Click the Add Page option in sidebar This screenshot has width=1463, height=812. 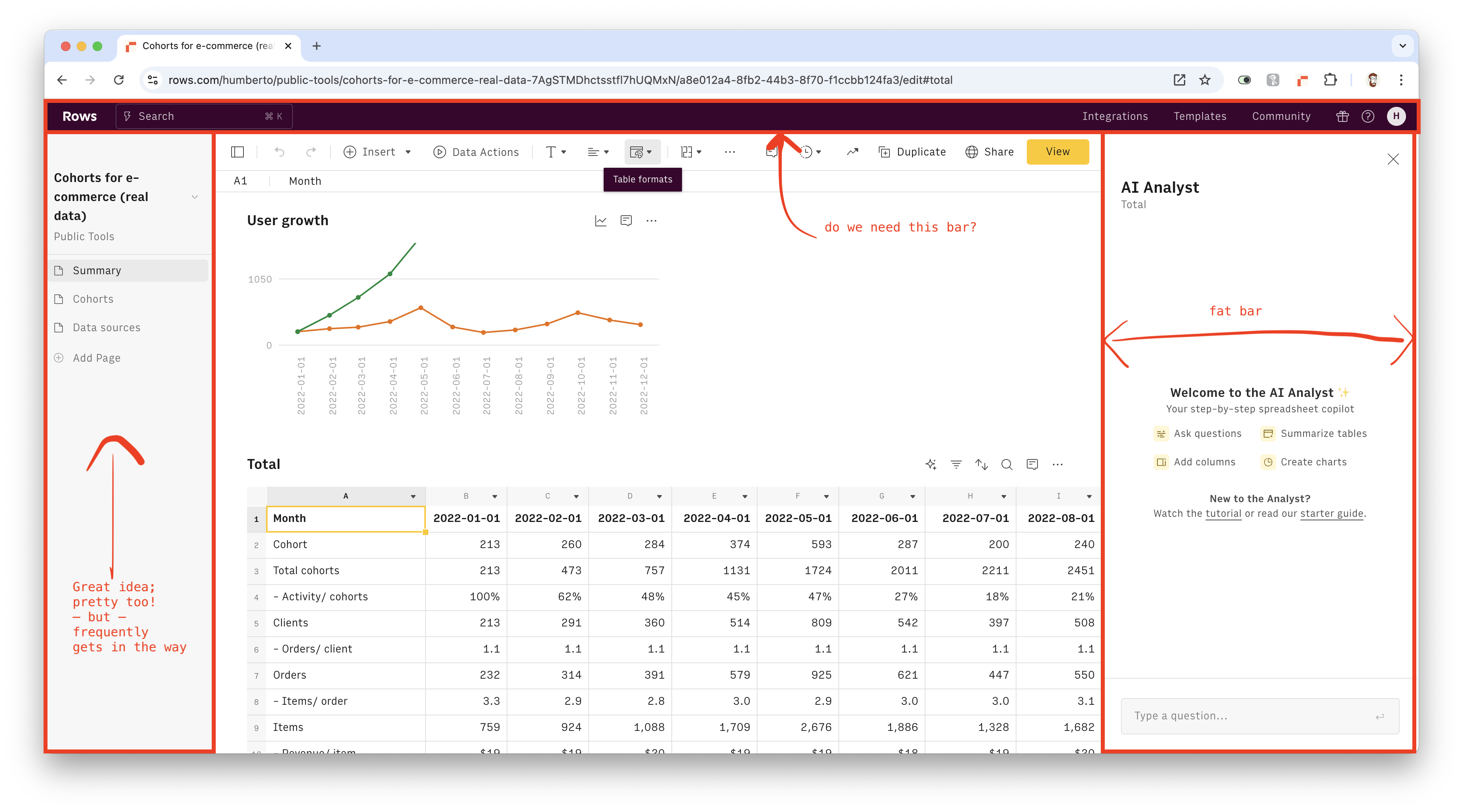[95, 357]
